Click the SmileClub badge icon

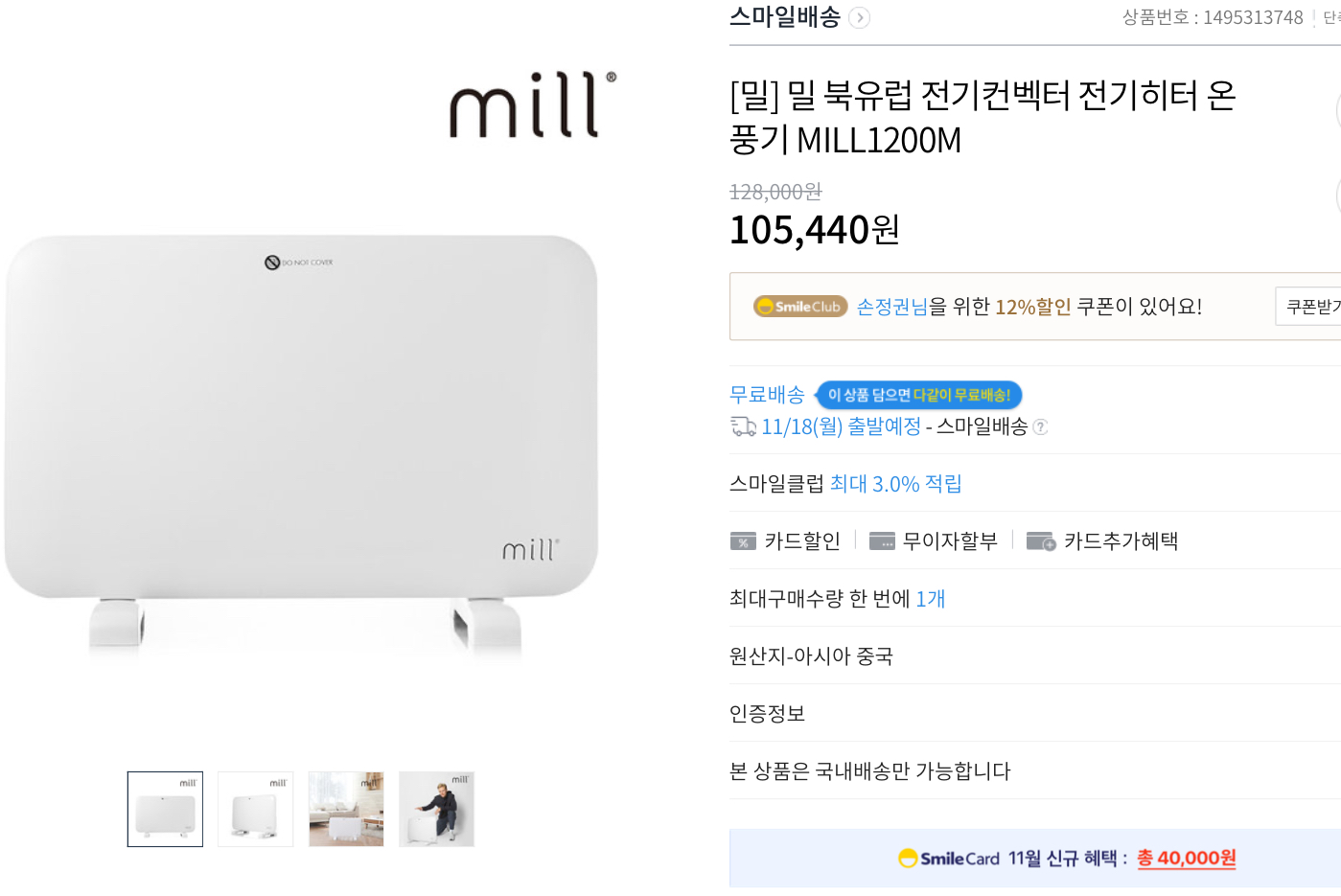pos(800,307)
